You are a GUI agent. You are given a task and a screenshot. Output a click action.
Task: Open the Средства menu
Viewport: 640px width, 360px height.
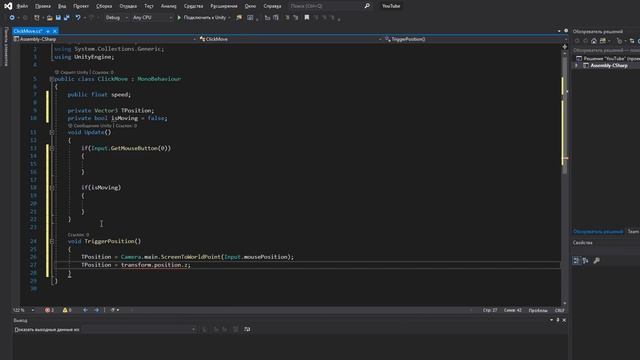[193, 6]
